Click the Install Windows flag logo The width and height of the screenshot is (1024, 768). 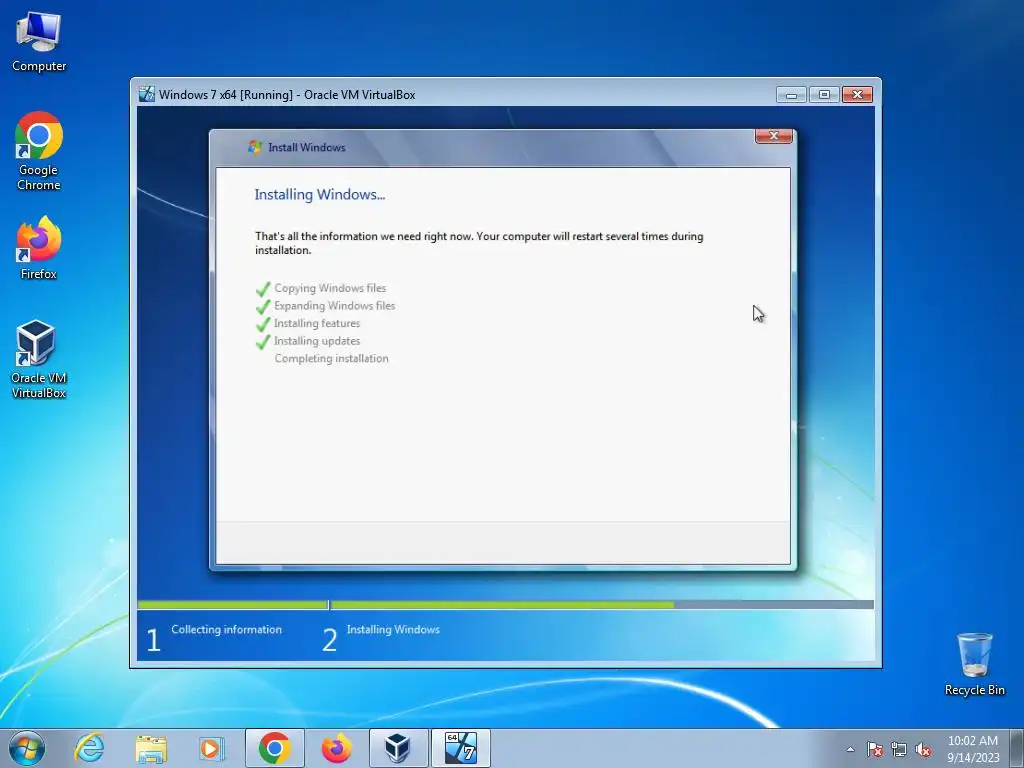point(255,148)
